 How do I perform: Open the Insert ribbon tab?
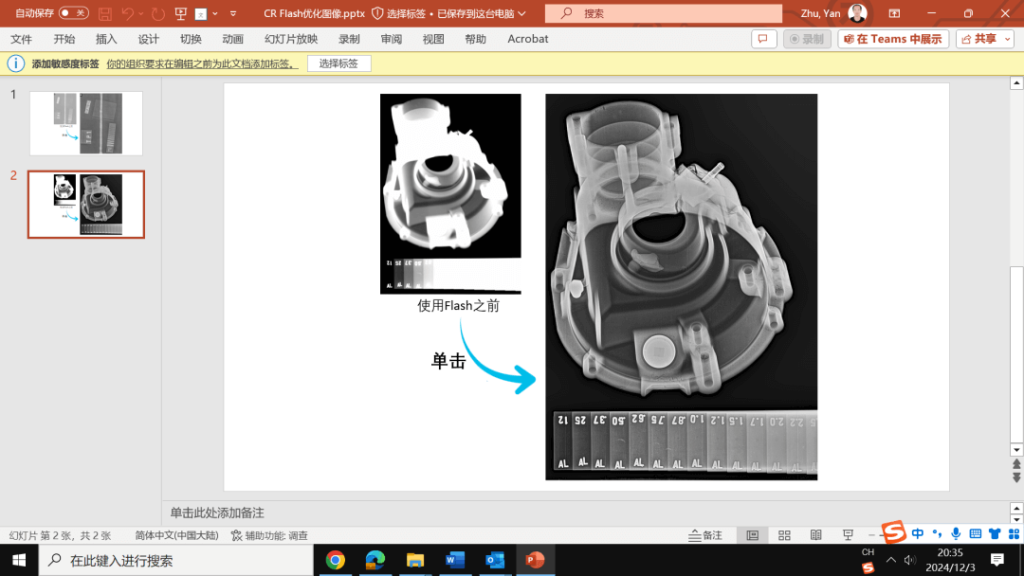click(x=106, y=39)
